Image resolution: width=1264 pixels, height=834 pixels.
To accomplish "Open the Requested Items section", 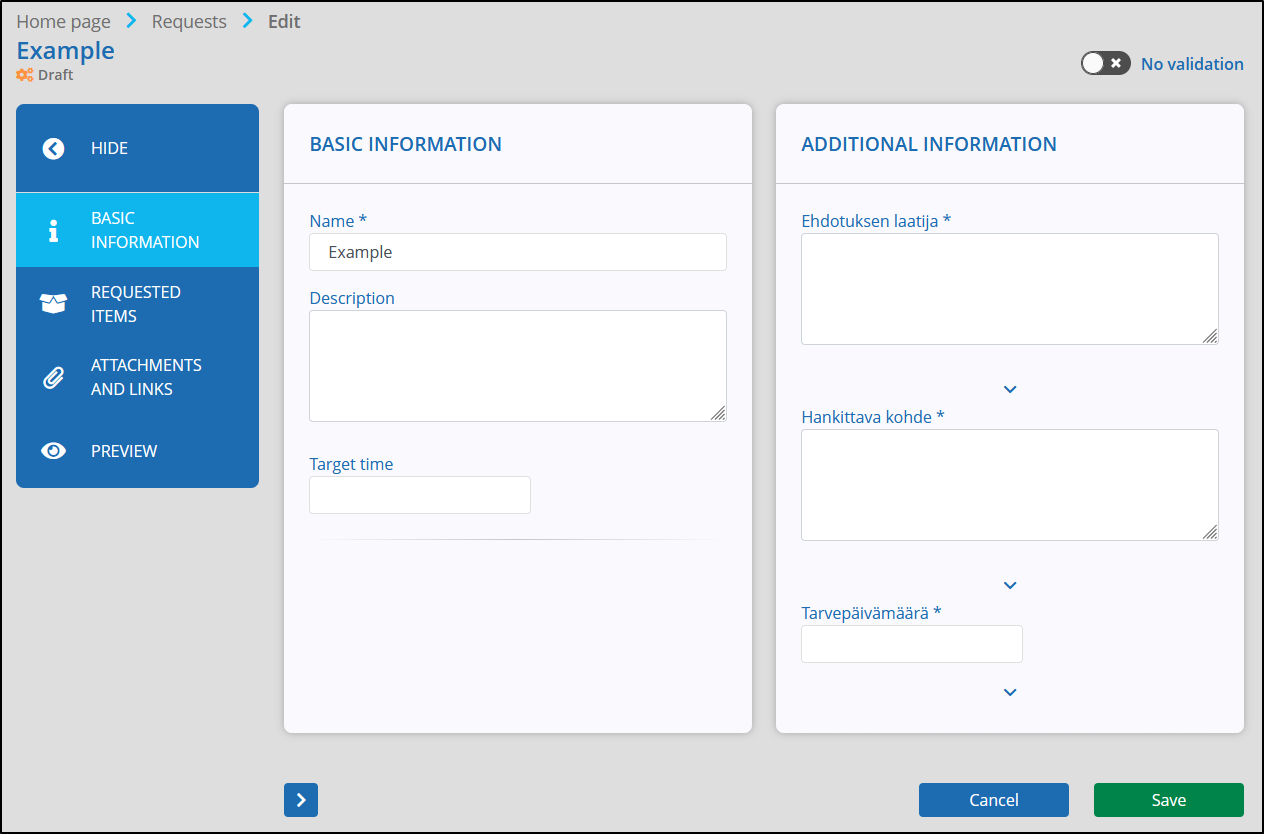I will click(x=137, y=304).
